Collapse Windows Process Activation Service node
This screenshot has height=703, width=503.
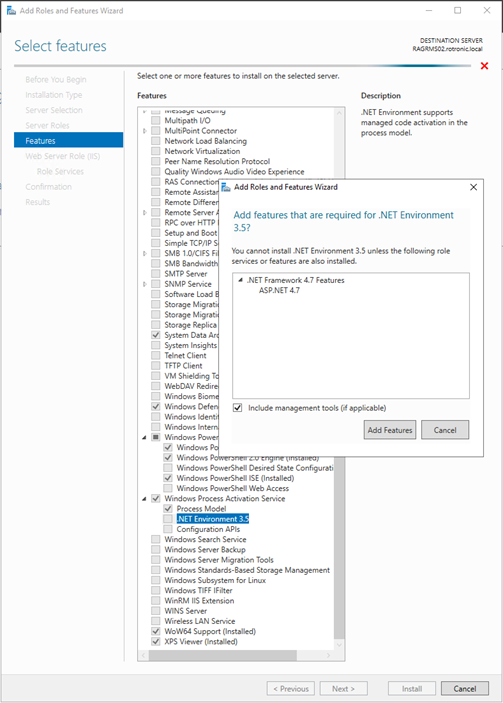[x=144, y=499]
